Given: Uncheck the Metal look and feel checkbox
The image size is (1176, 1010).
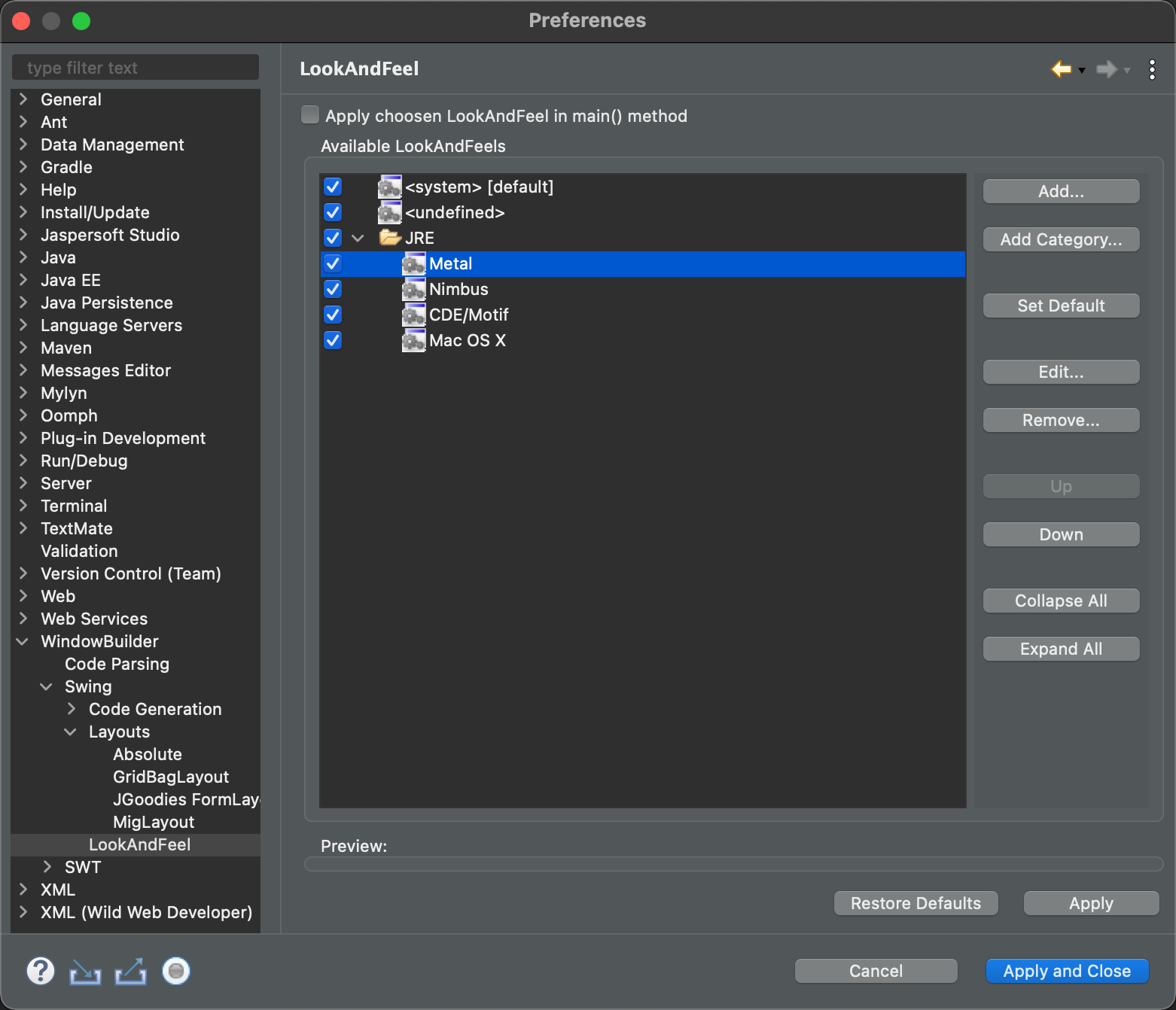Looking at the screenshot, I should coord(333,263).
